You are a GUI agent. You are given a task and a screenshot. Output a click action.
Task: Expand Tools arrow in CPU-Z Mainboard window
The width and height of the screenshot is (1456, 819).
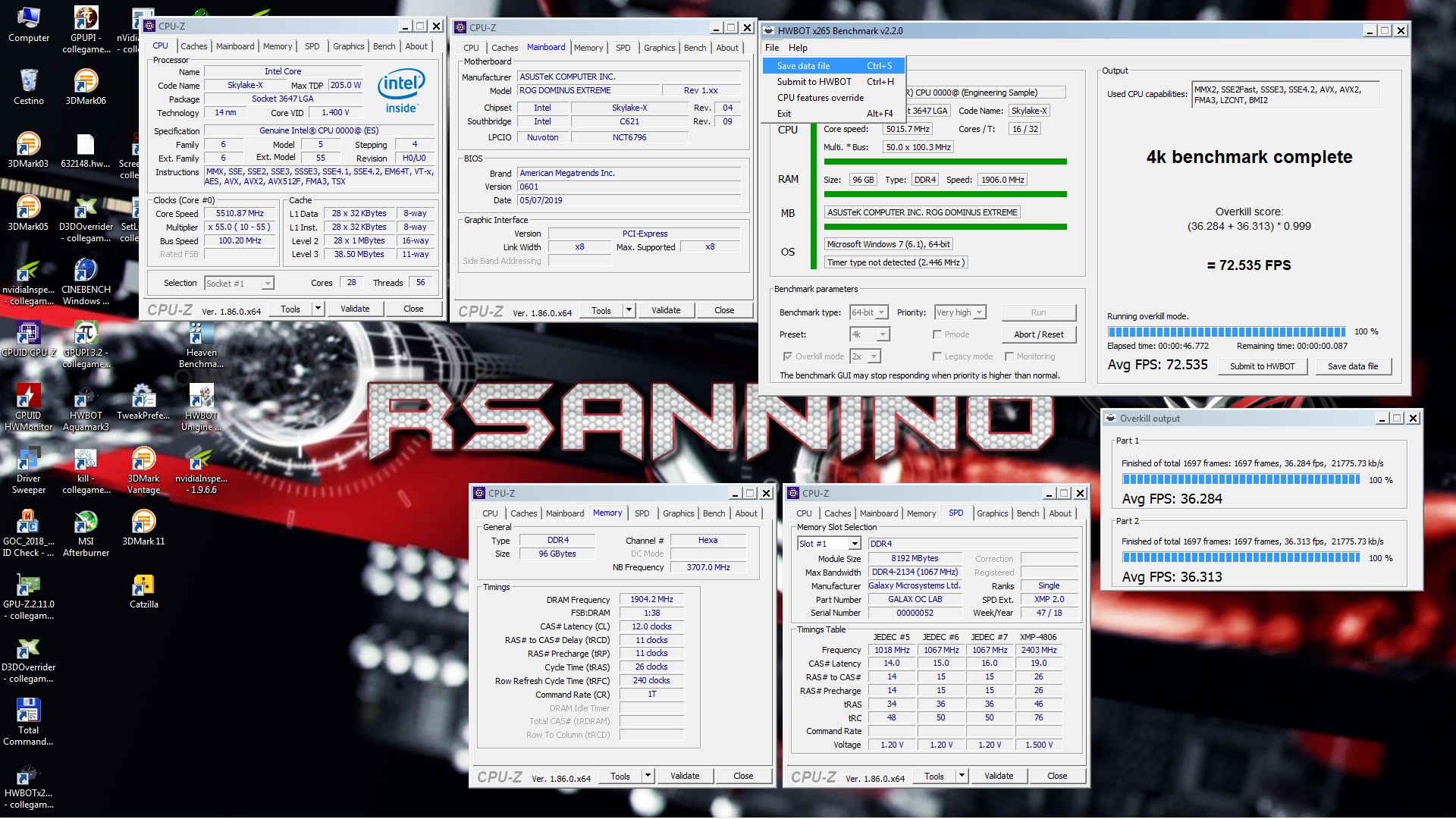(x=629, y=310)
